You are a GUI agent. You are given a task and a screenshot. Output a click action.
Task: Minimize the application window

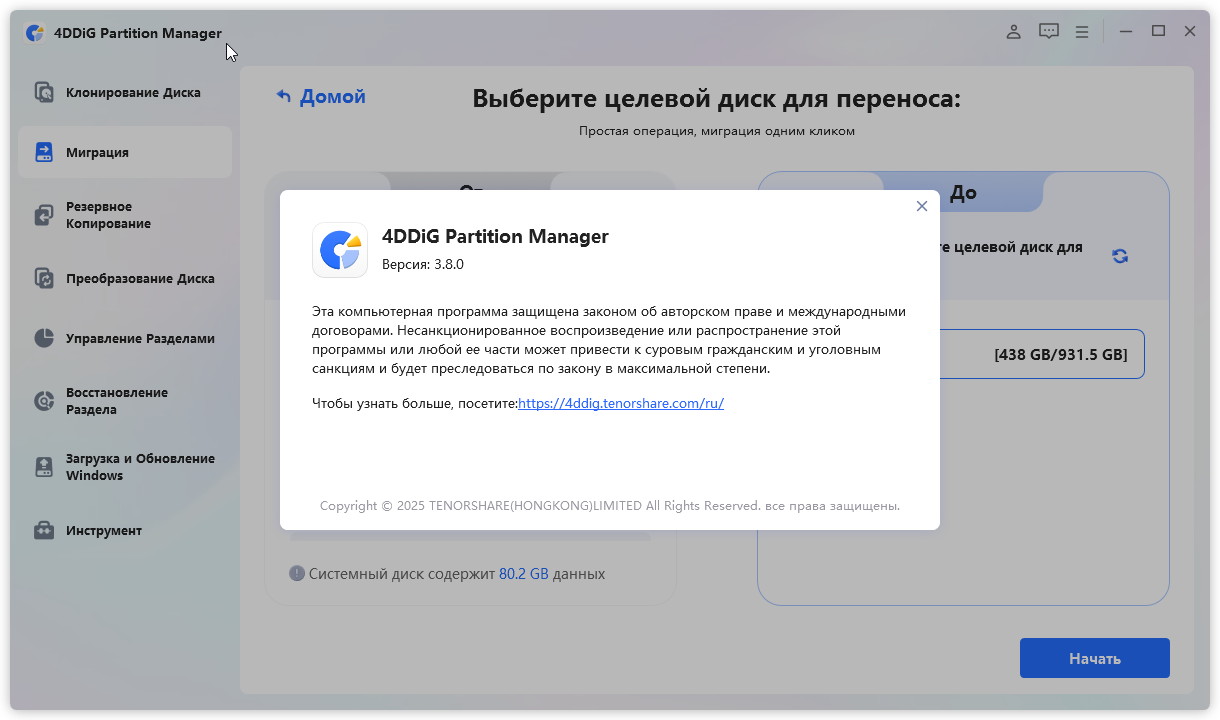pos(1125,31)
